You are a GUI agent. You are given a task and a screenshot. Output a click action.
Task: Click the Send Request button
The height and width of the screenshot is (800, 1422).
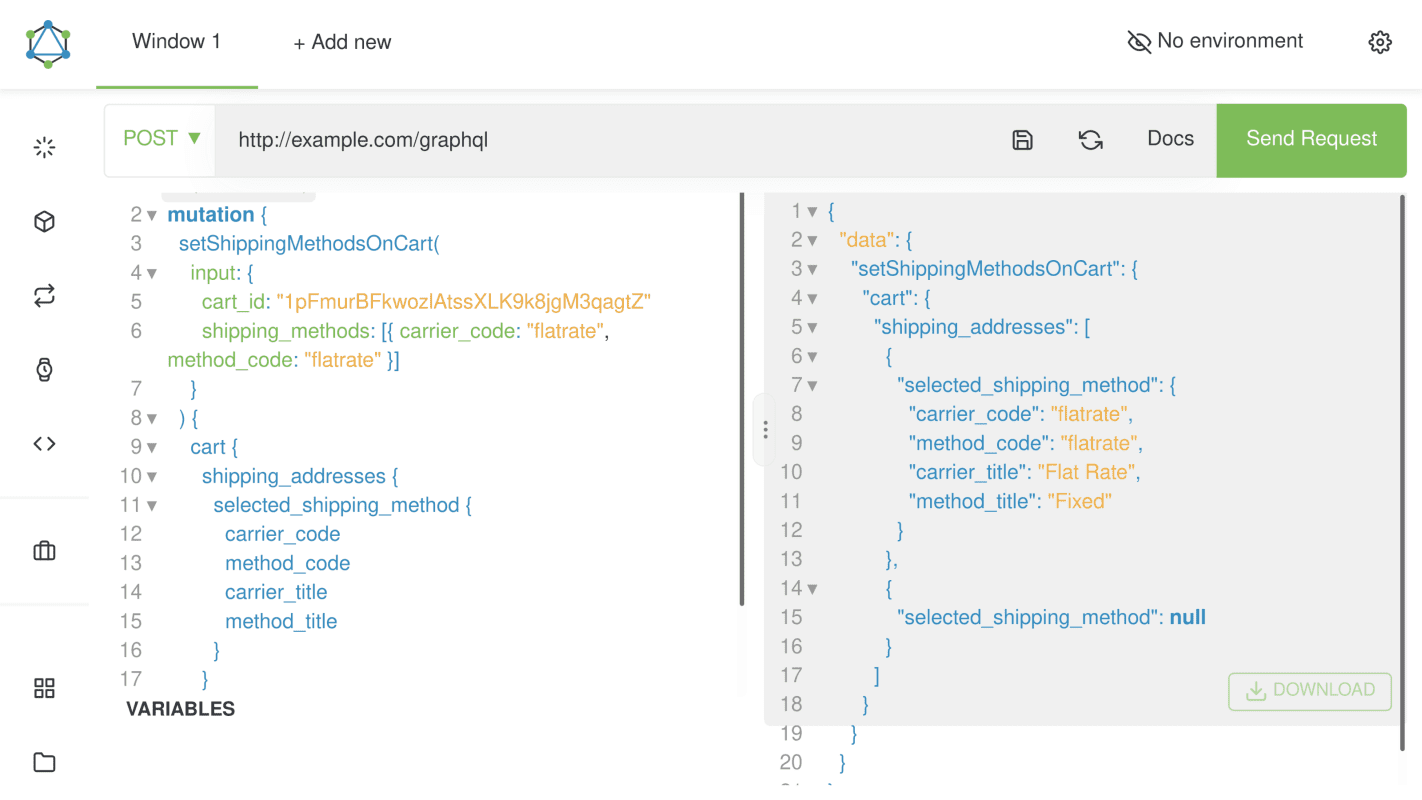1311,140
